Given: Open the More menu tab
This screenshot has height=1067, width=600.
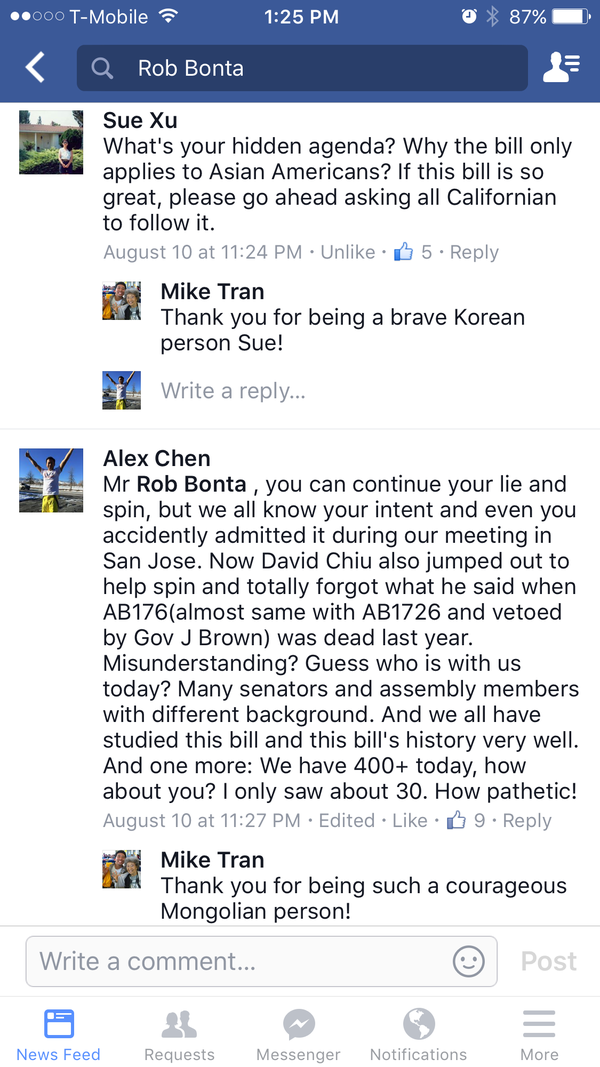Looking at the screenshot, I should [x=539, y=1035].
